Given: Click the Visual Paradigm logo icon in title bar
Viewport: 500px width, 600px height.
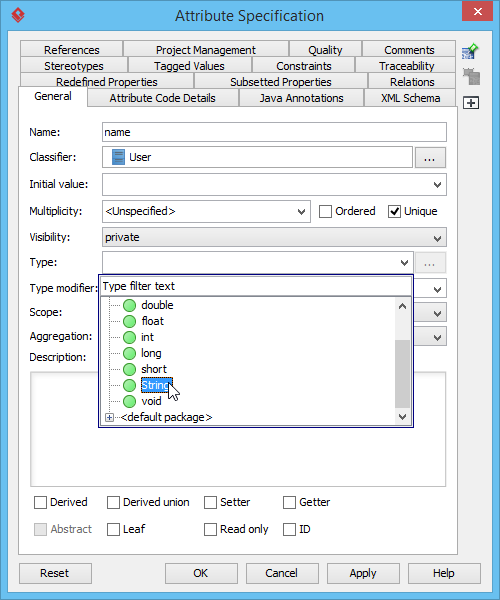Looking at the screenshot, I should click(18, 15).
